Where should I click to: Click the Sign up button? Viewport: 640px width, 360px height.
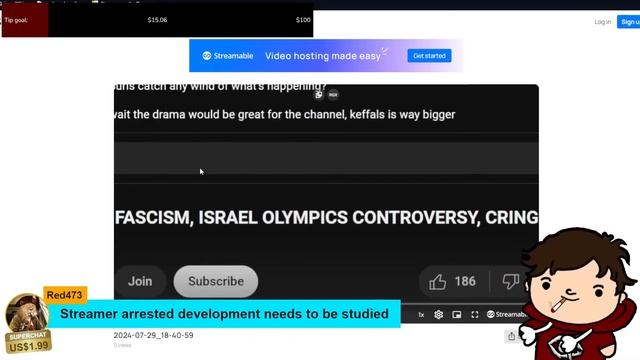pyautogui.click(x=629, y=22)
